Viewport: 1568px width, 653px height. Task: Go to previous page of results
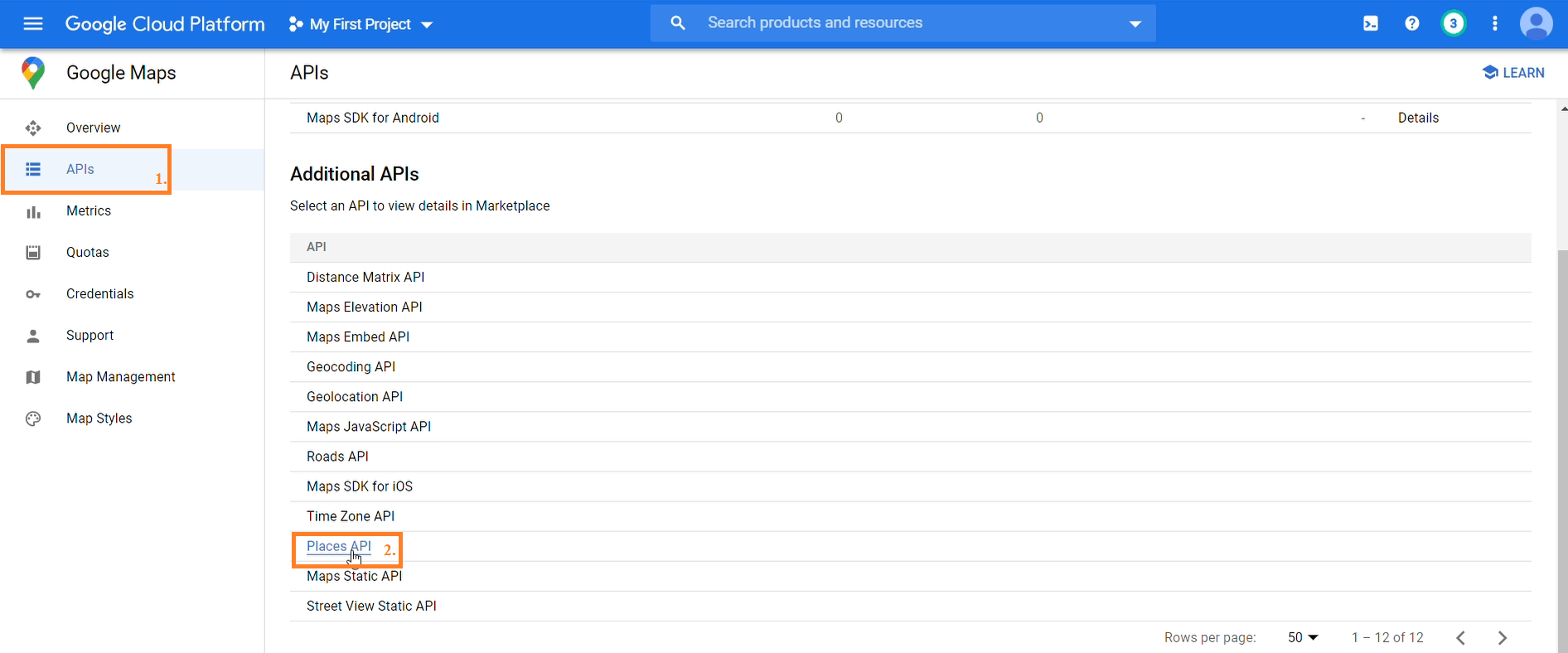[x=1461, y=637]
